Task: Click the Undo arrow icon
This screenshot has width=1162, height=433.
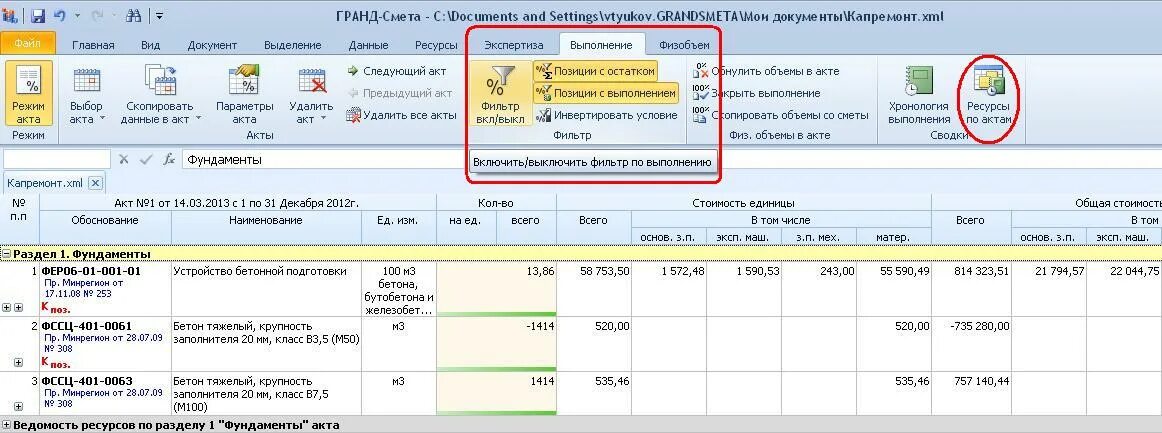Action: click(61, 16)
